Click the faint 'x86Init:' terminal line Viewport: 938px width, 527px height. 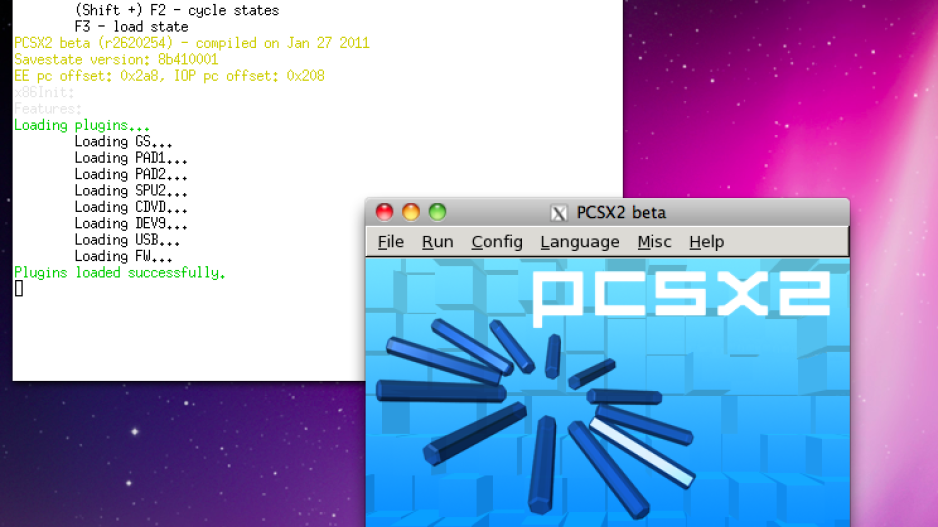pos(44,93)
